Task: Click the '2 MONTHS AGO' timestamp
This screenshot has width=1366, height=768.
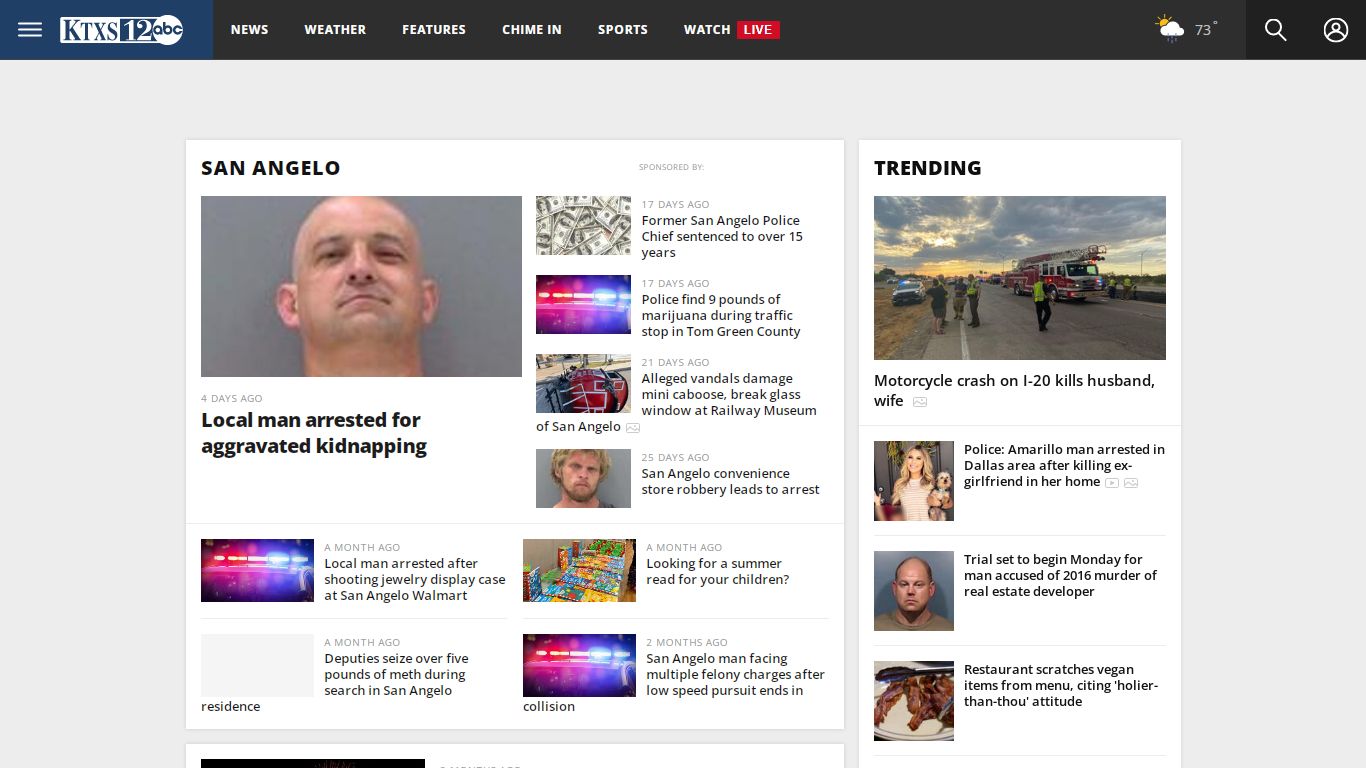Action: point(687,642)
